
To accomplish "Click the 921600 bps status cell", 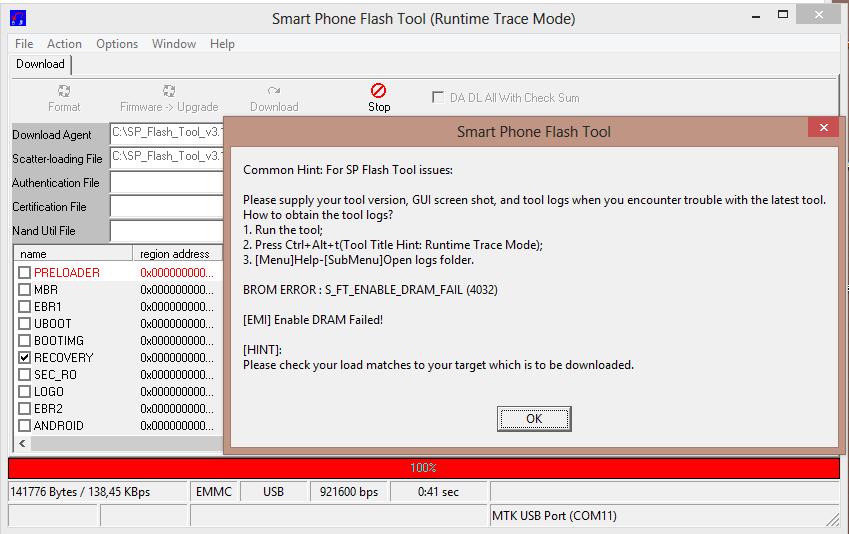I will [349, 492].
